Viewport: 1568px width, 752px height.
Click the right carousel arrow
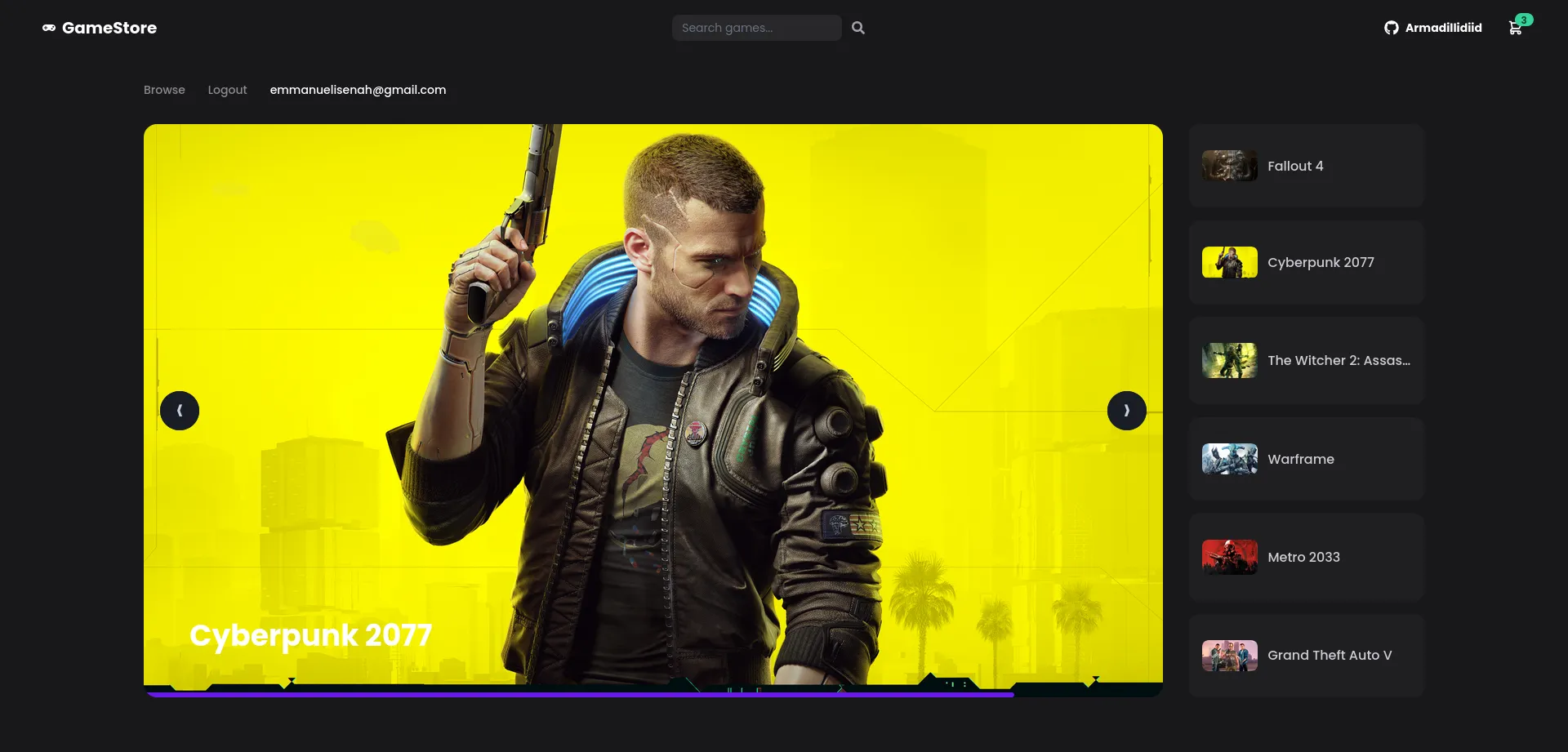click(1127, 410)
